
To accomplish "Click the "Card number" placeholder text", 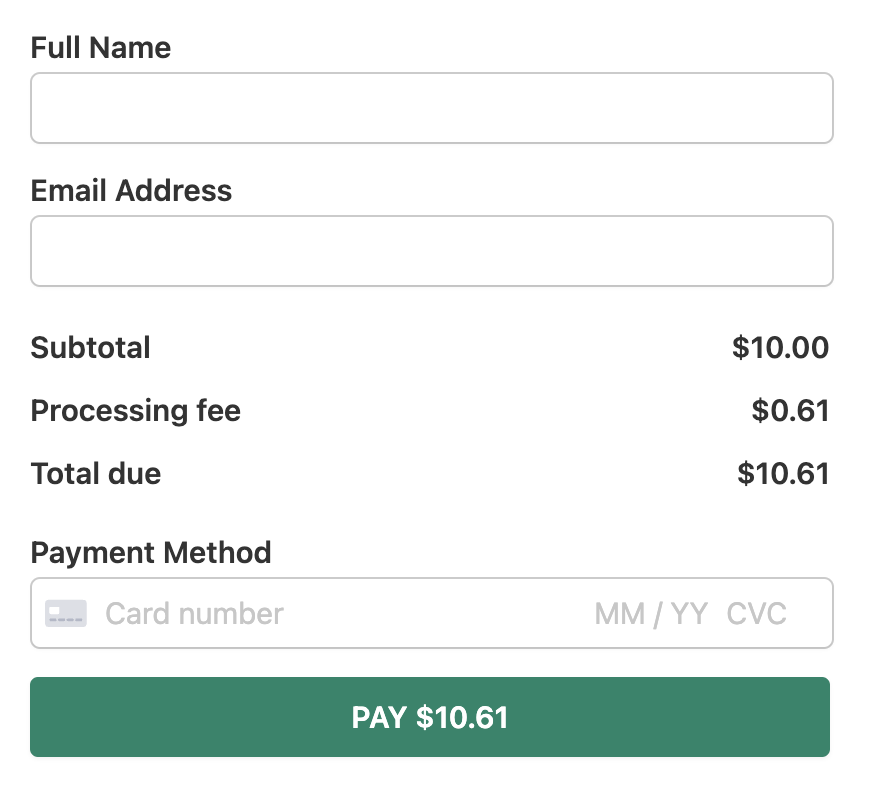I will coord(194,613).
